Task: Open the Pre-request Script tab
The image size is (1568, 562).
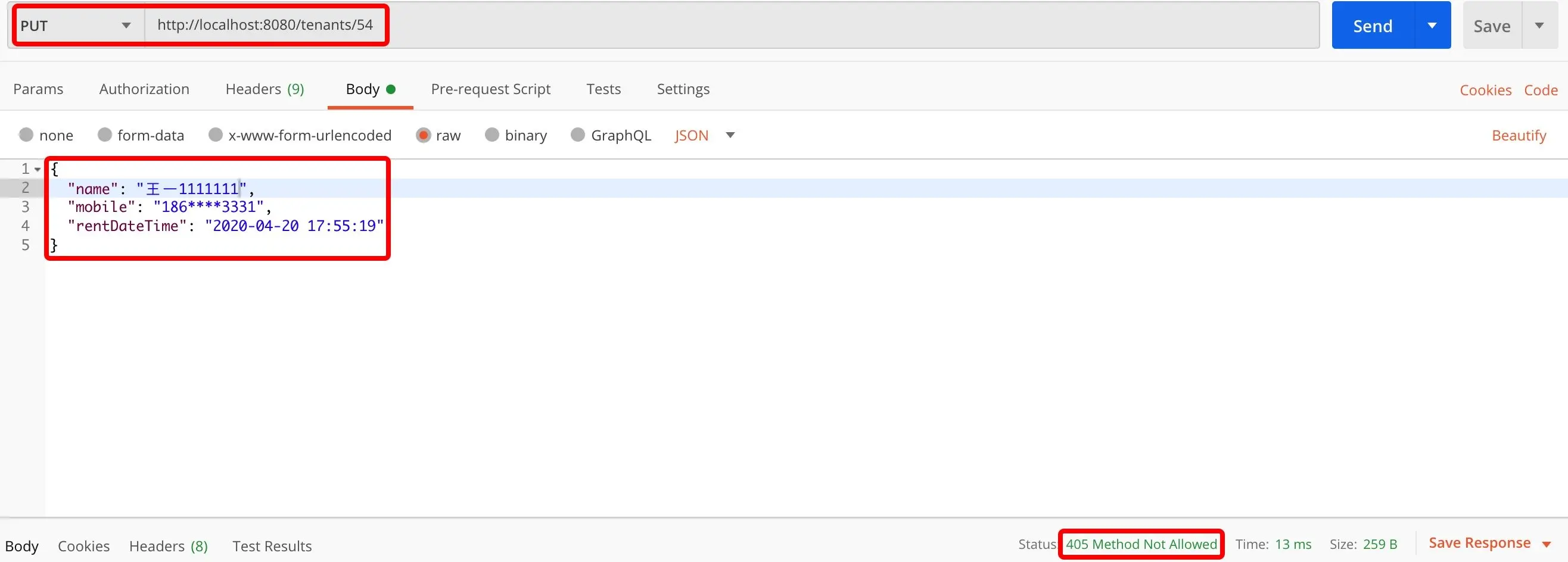Action: [x=491, y=89]
